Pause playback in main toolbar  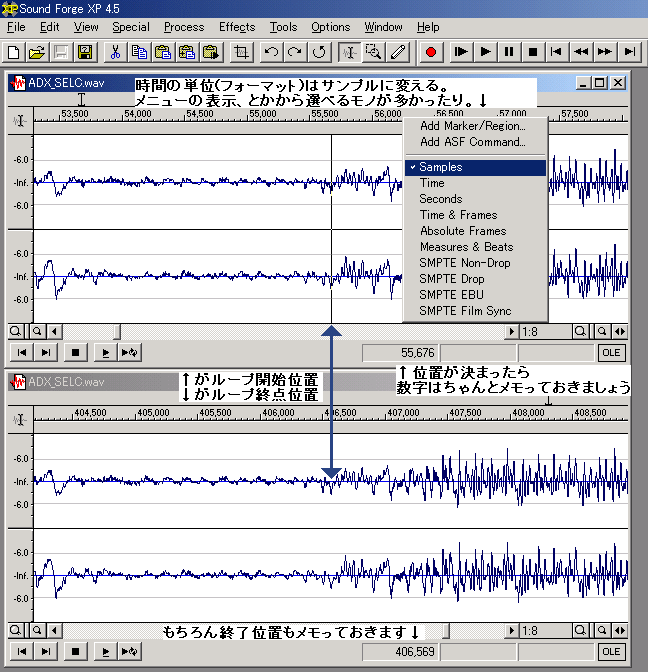pyautogui.click(x=509, y=52)
